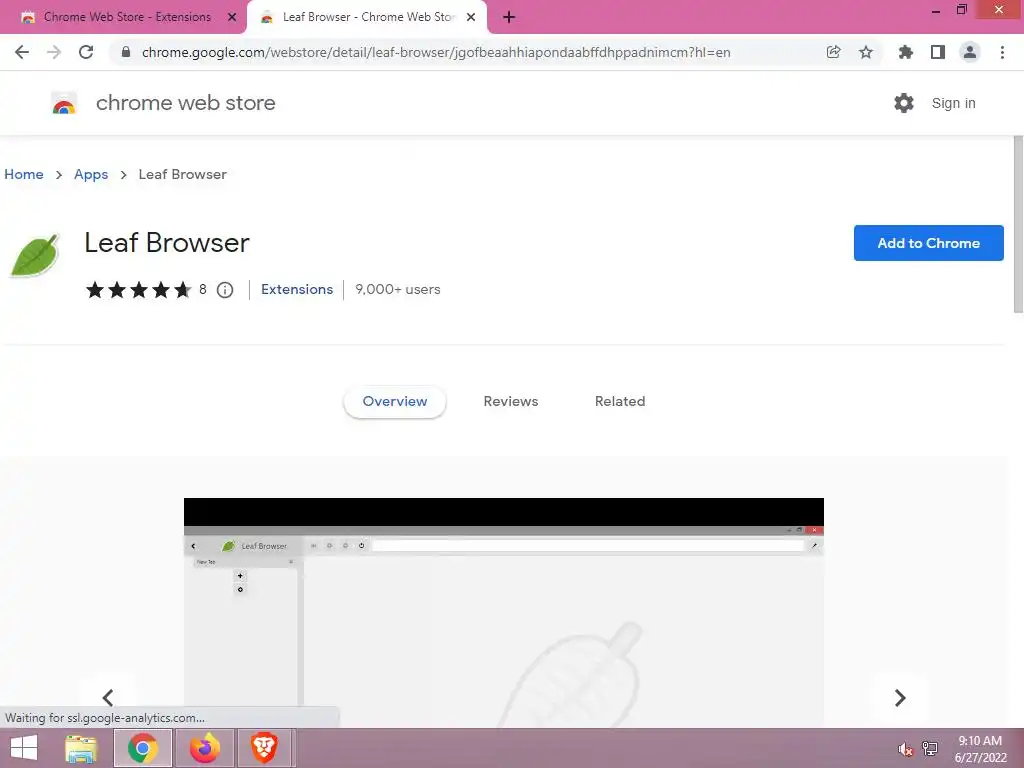Open the Related tab
Image resolution: width=1024 pixels, height=768 pixels.
[620, 402]
